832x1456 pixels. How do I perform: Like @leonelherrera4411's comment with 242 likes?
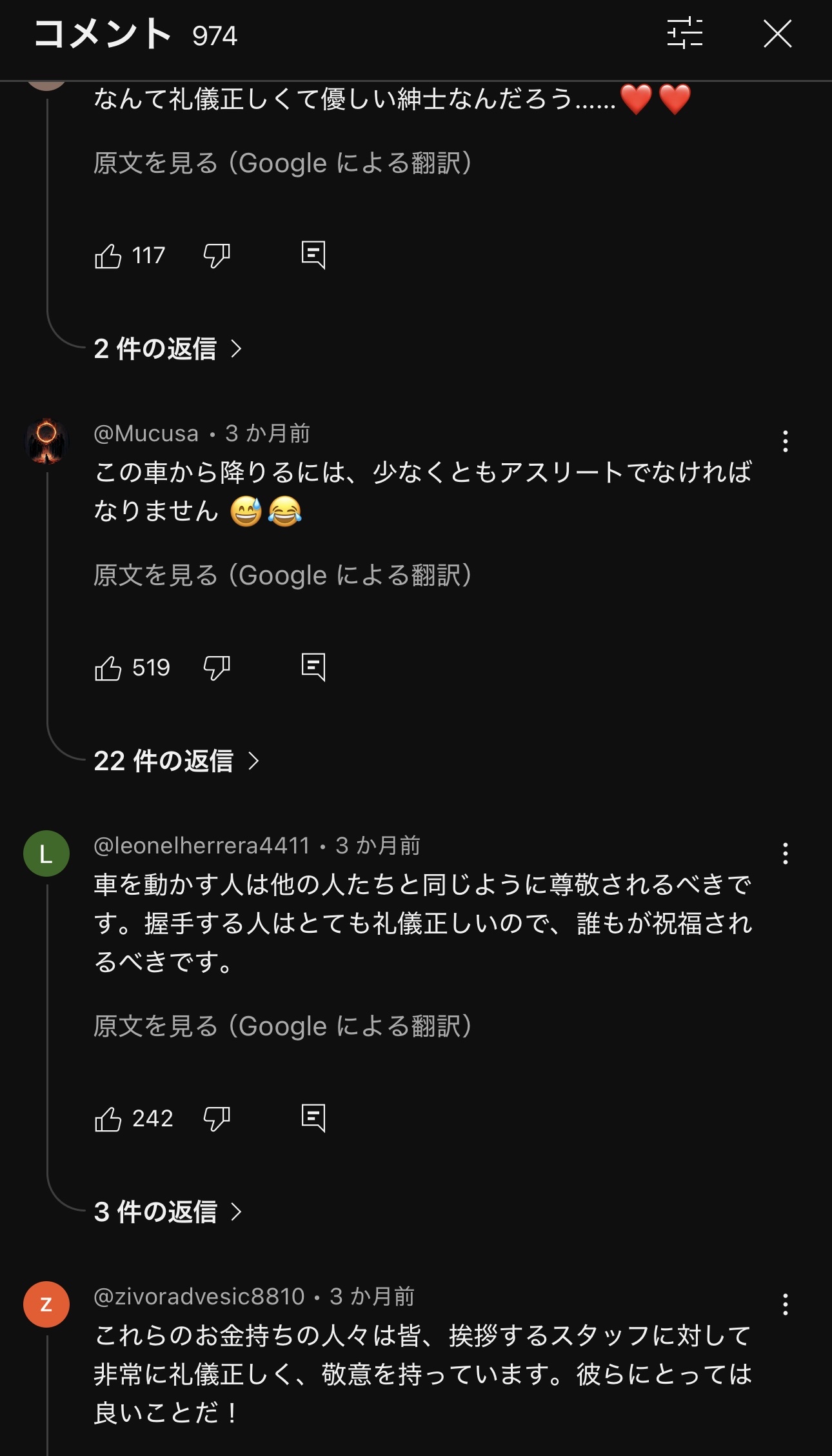[108, 1119]
